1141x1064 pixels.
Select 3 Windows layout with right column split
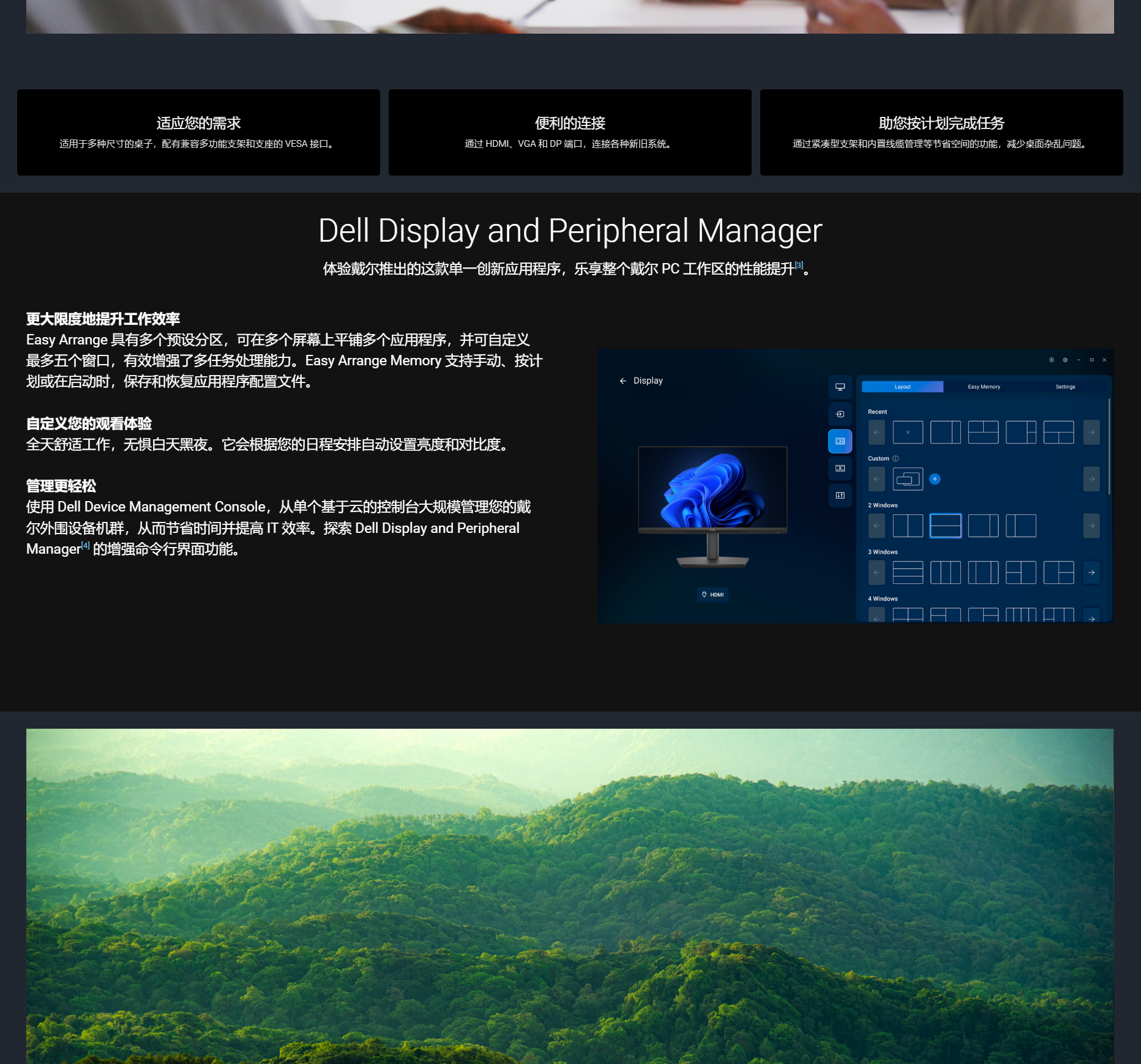pyautogui.click(x=1059, y=573)
